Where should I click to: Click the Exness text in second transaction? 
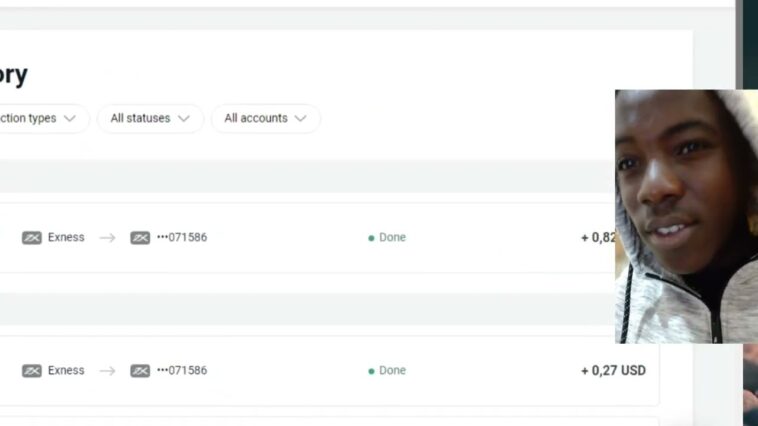(x=66, y=370)
